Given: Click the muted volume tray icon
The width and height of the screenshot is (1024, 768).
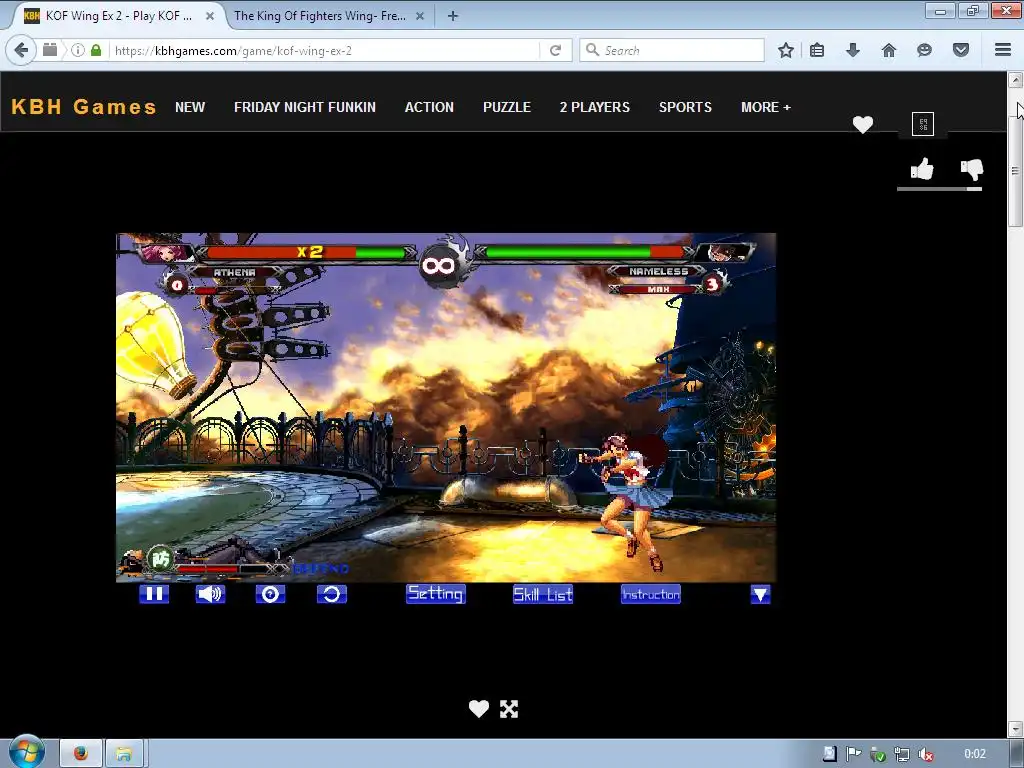Looking at the screenshot, I should 926,754.
